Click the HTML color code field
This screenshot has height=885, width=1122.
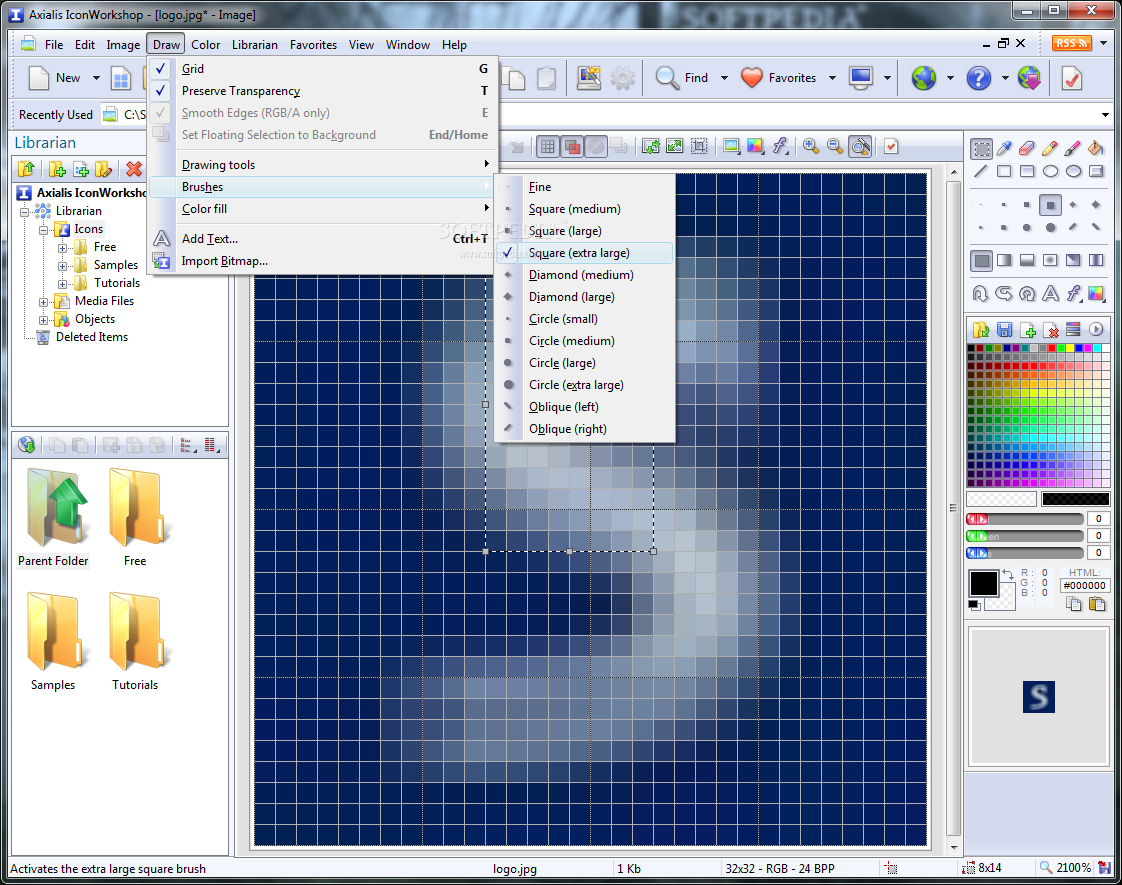pos(1085,585)
